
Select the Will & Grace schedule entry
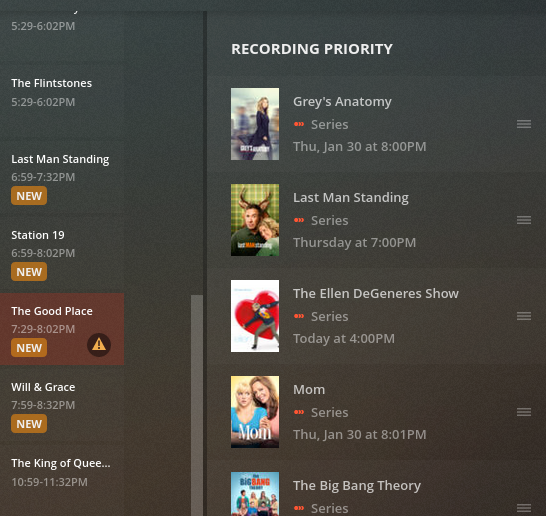(x=62, y=406)
